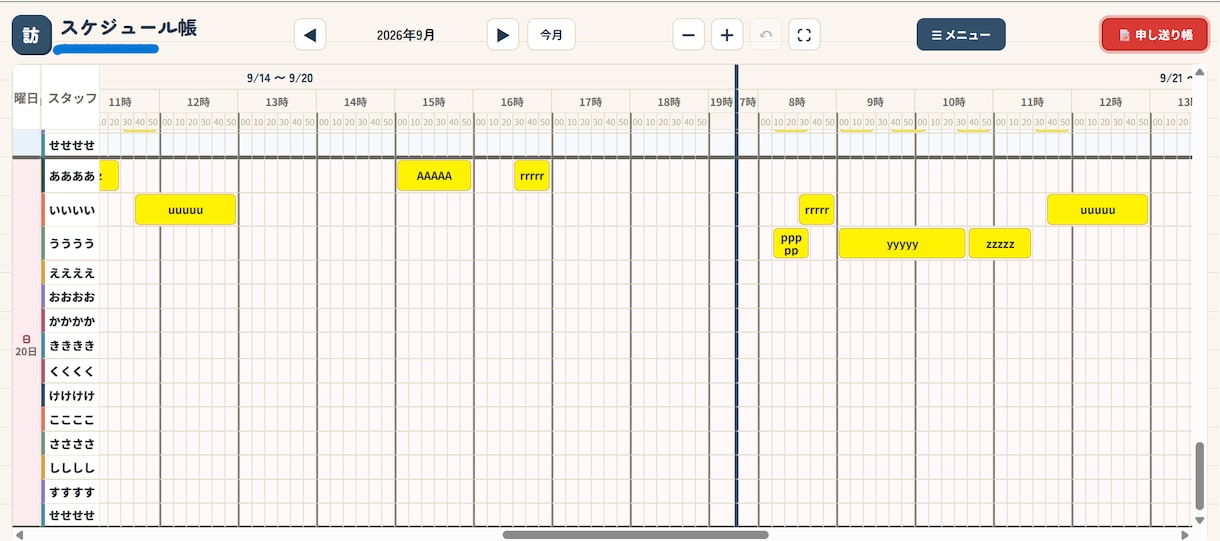Click staff name きききき
The width and height of the screenshot is (1220, 541).
click(72, 346)
